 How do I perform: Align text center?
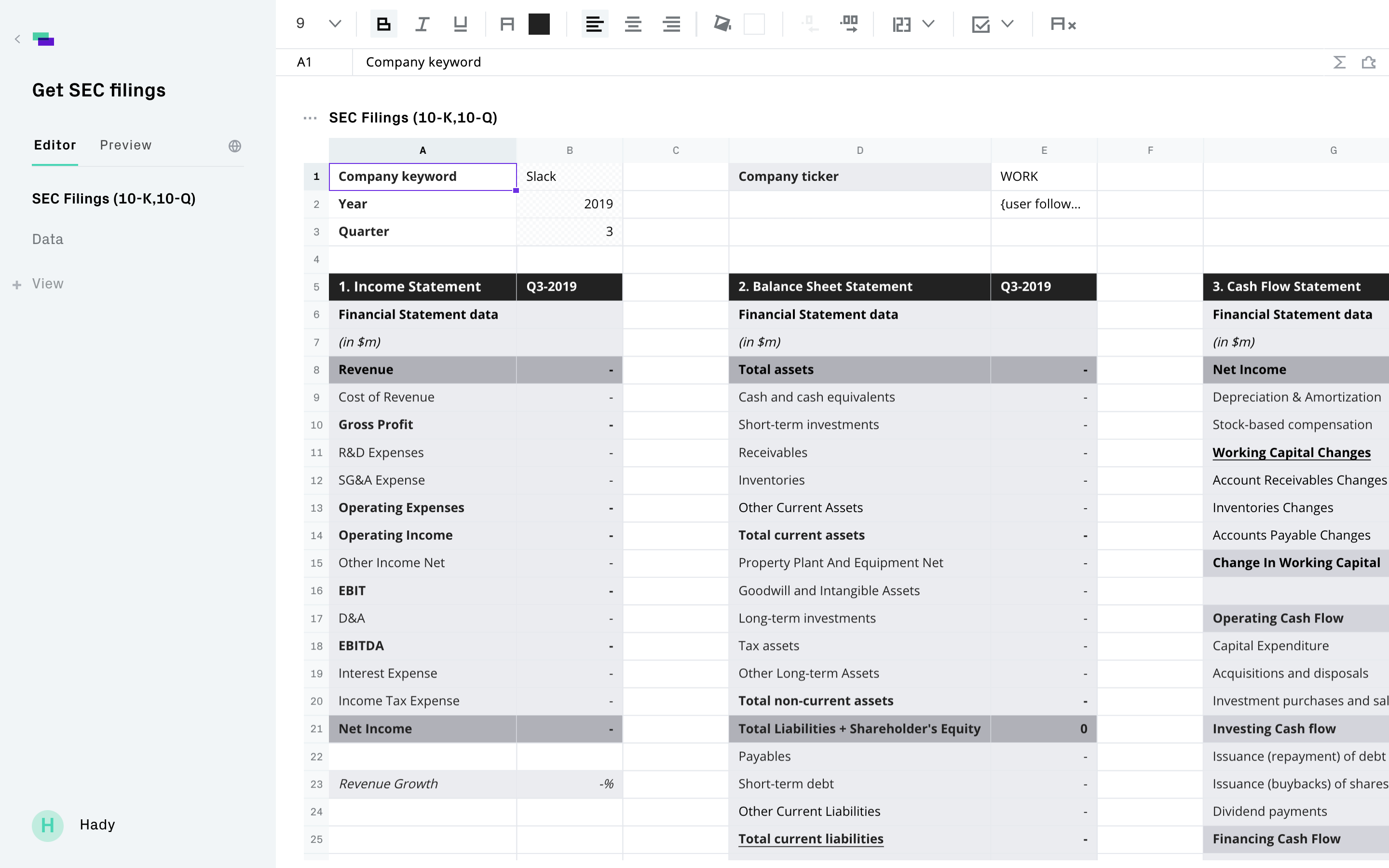[633, 24]
